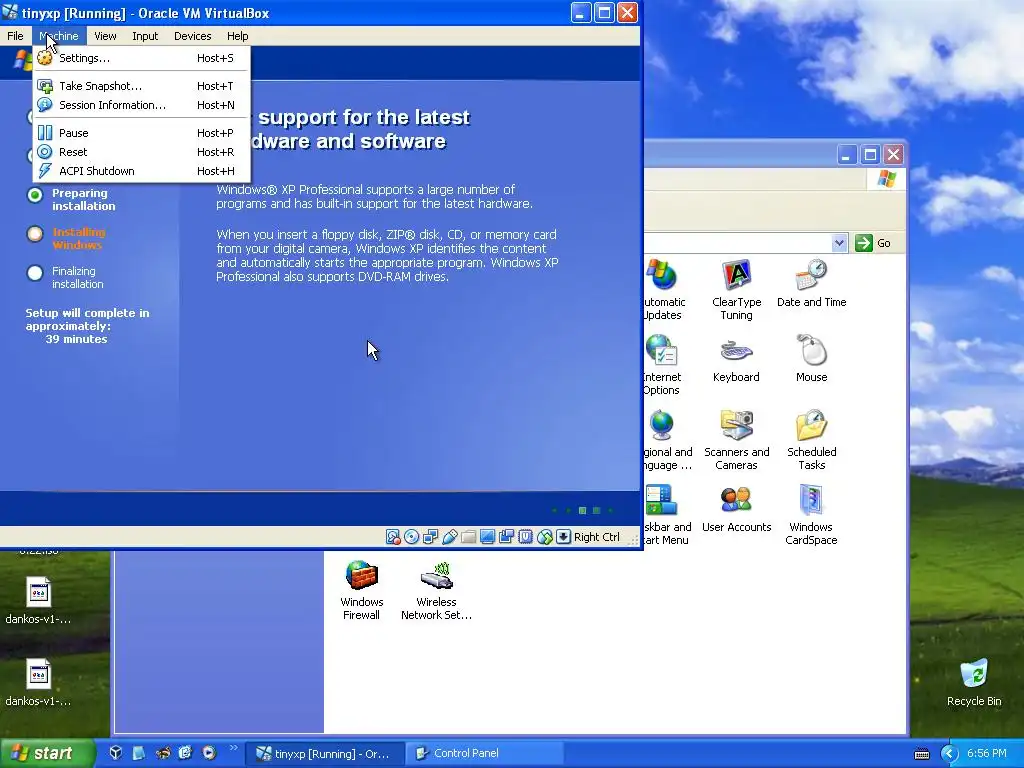Click the Right Ctrl host key label

[597, 537]
